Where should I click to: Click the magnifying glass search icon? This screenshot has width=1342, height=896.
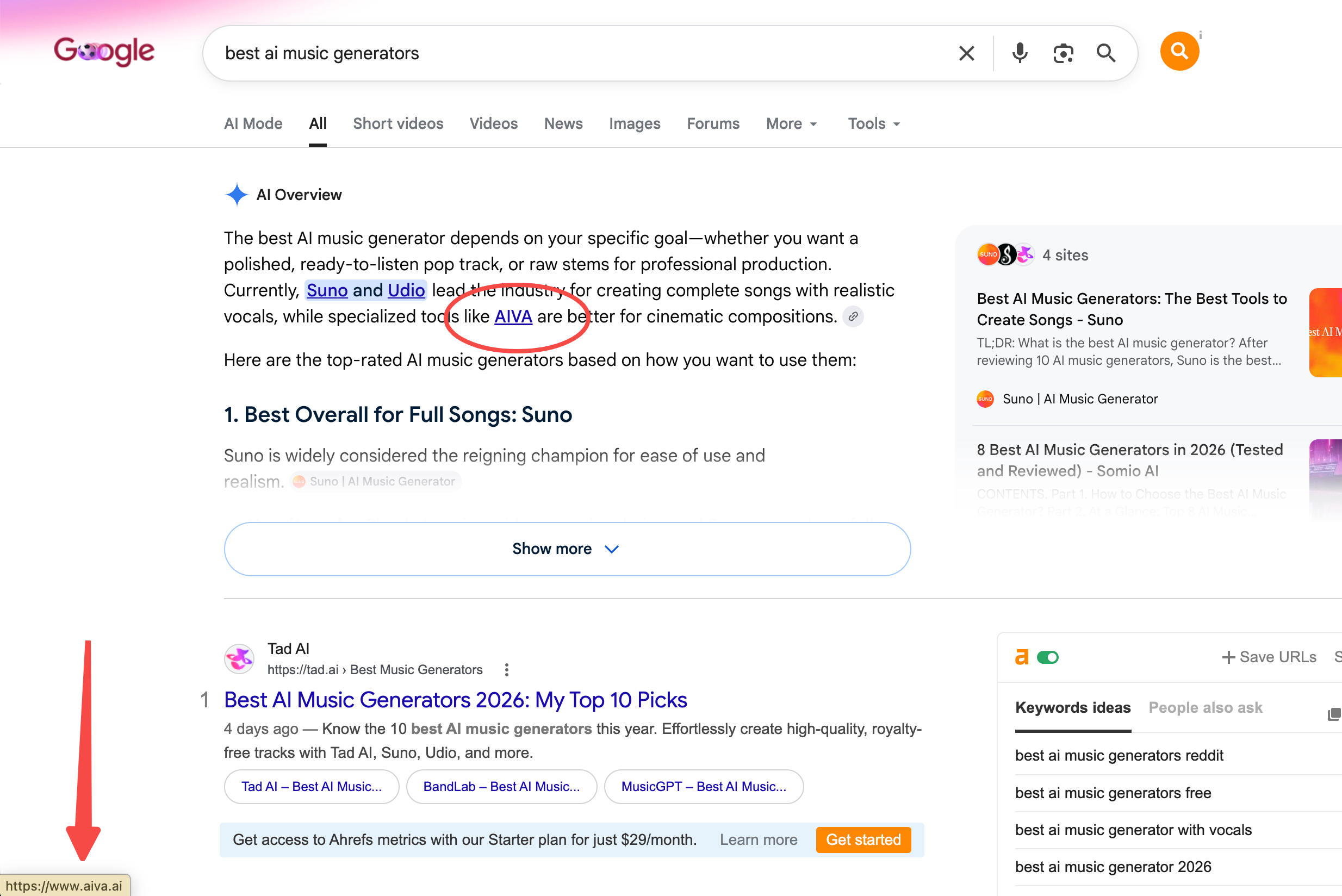pyautogui.click(x=1106, y=53)
